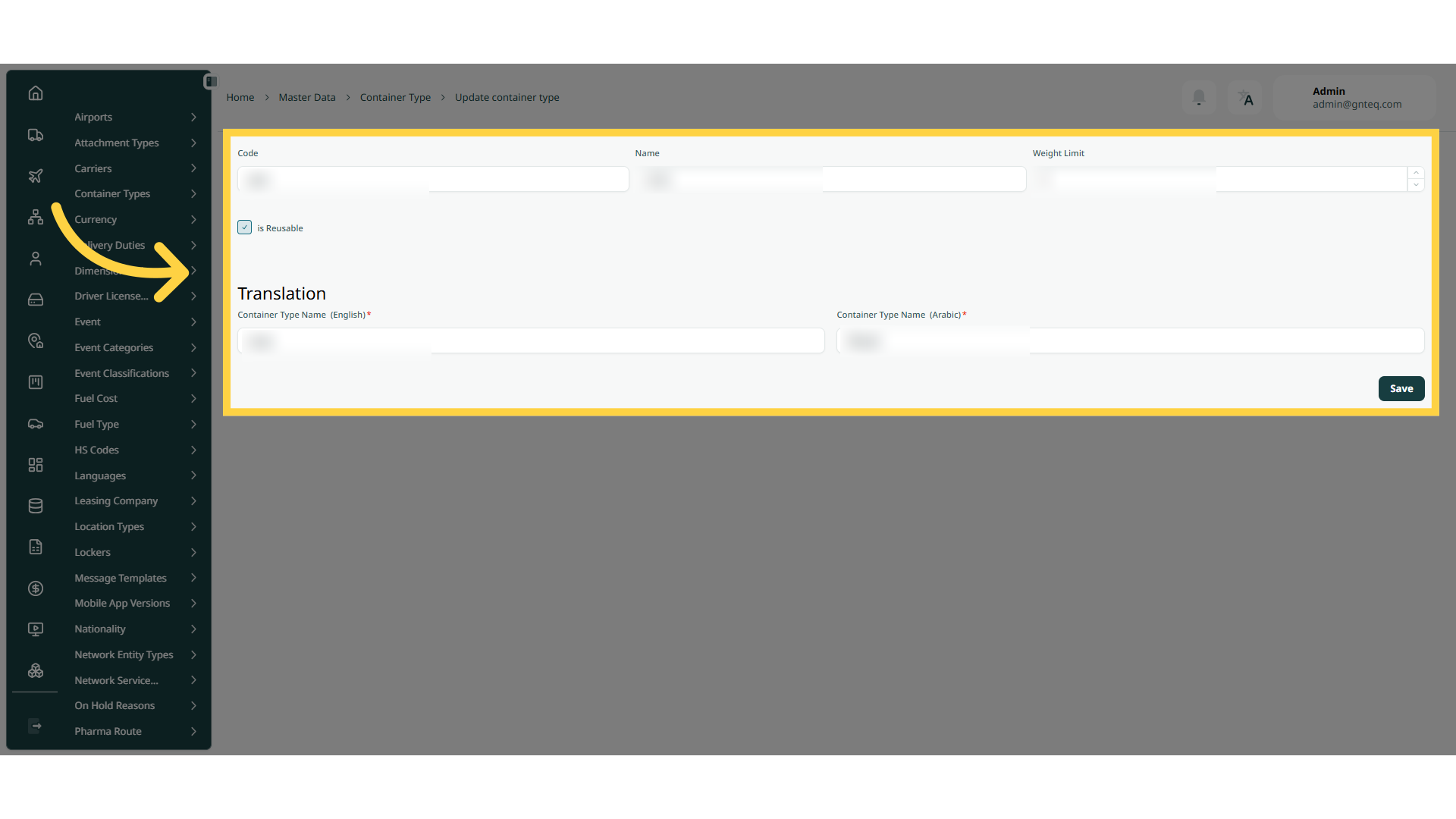This screenshot has height=819, width=1456.
Task: Go to Container Type breadcrumb link
Action: point(395,98)
